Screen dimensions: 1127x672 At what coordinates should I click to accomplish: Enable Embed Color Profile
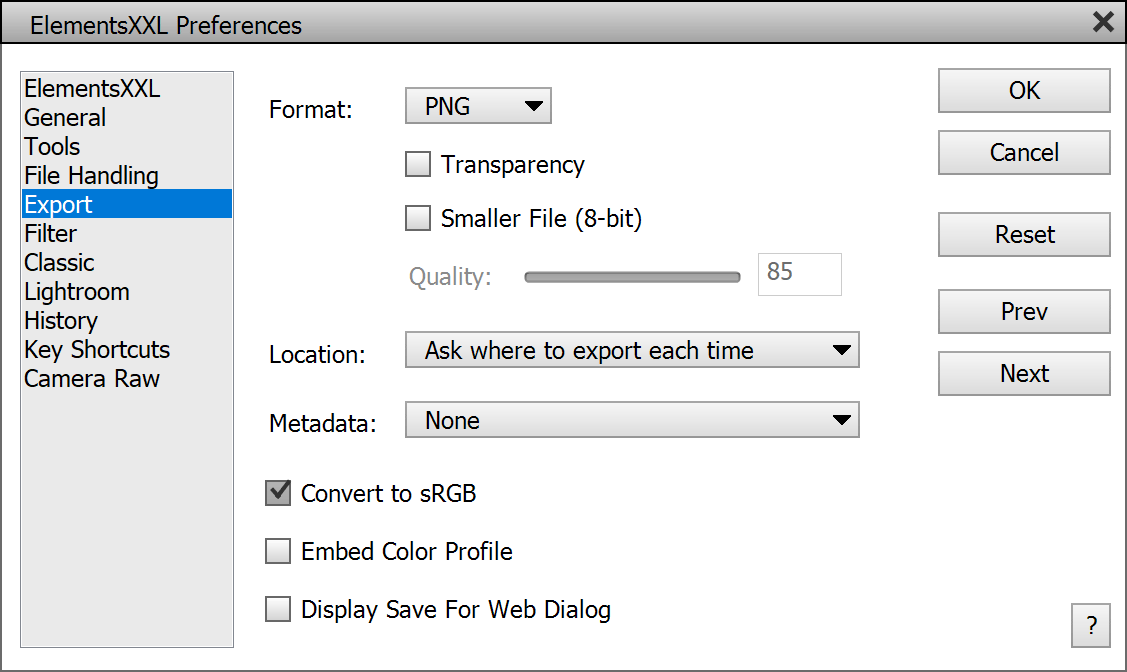(278, 551)
